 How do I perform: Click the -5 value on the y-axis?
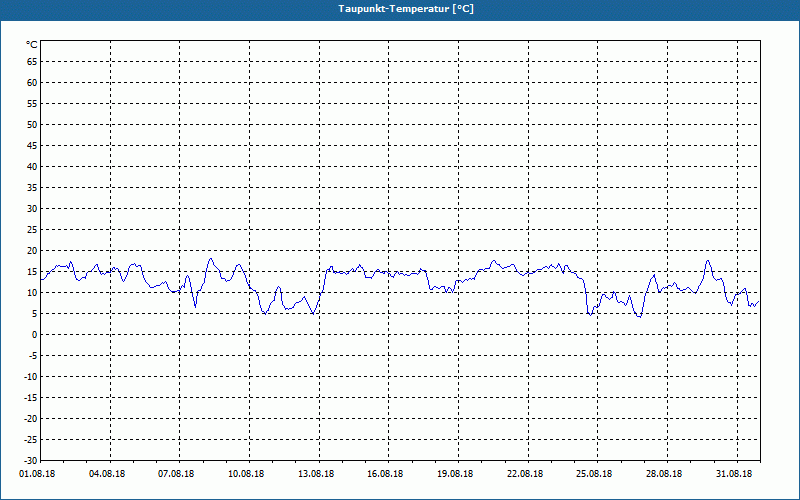33,356
